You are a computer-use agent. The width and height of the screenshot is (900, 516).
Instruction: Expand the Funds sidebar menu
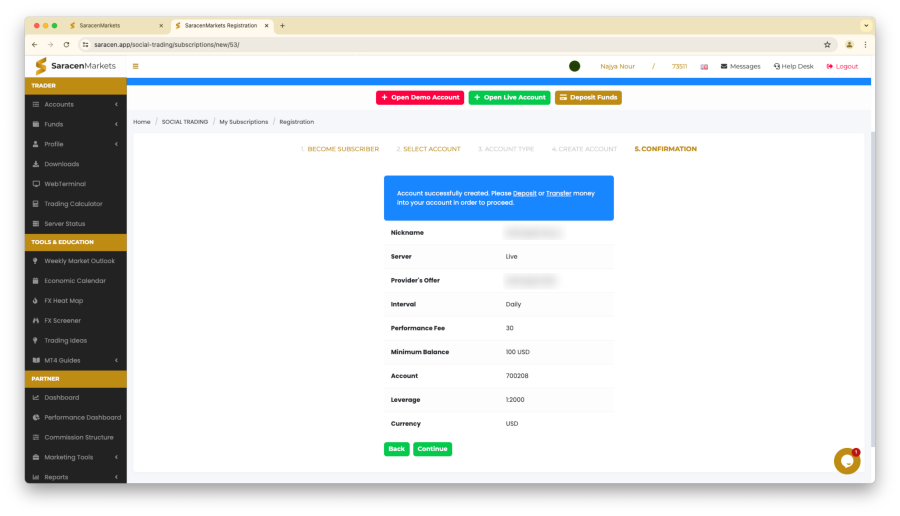point(76,125)
